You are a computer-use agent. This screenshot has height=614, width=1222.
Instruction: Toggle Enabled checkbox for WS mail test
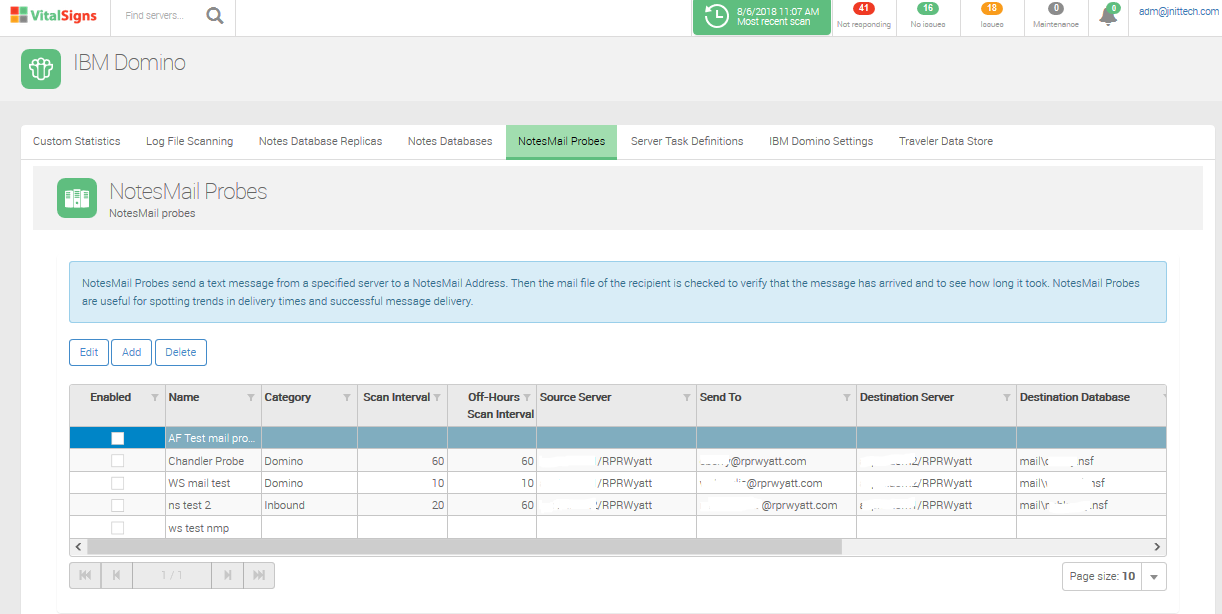coord(118,483)
